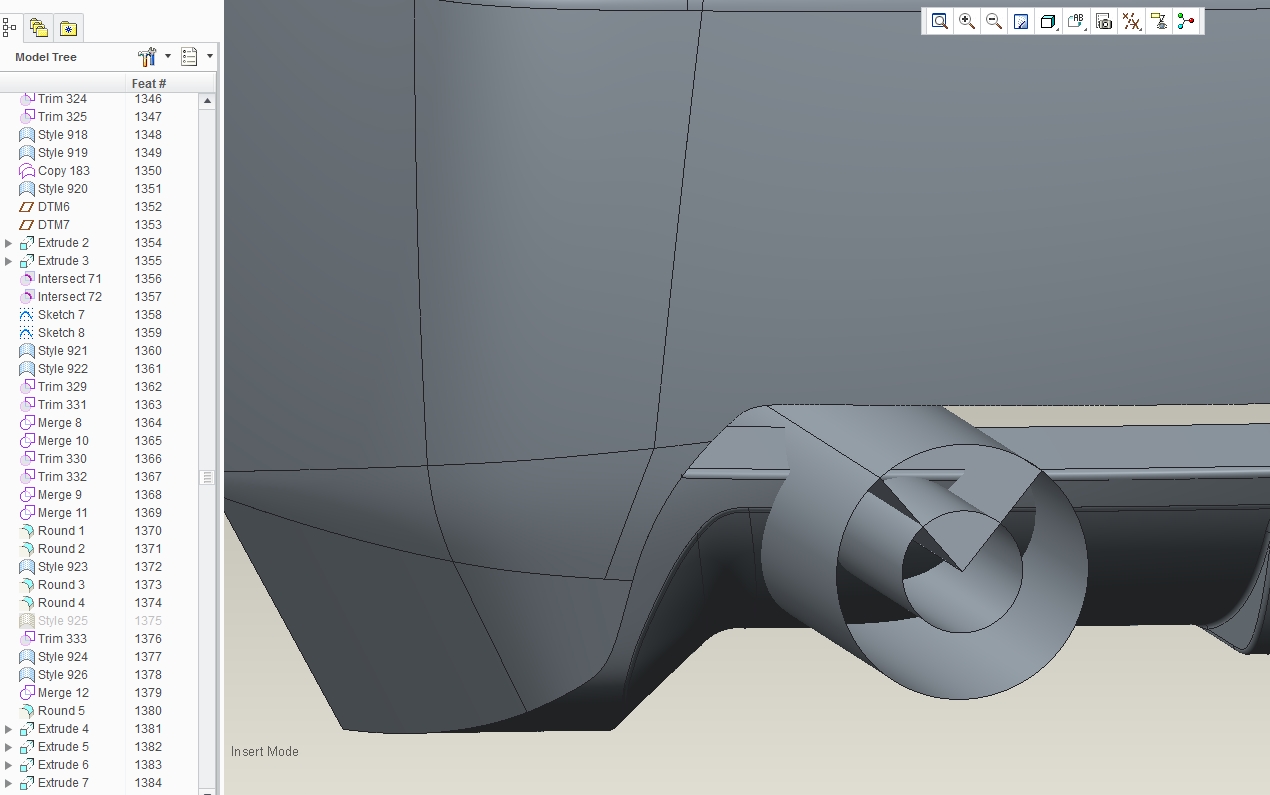Viewport: 1270px width, 795px height.
Task: Select Trim 333 feature
Action: (62, 639)
